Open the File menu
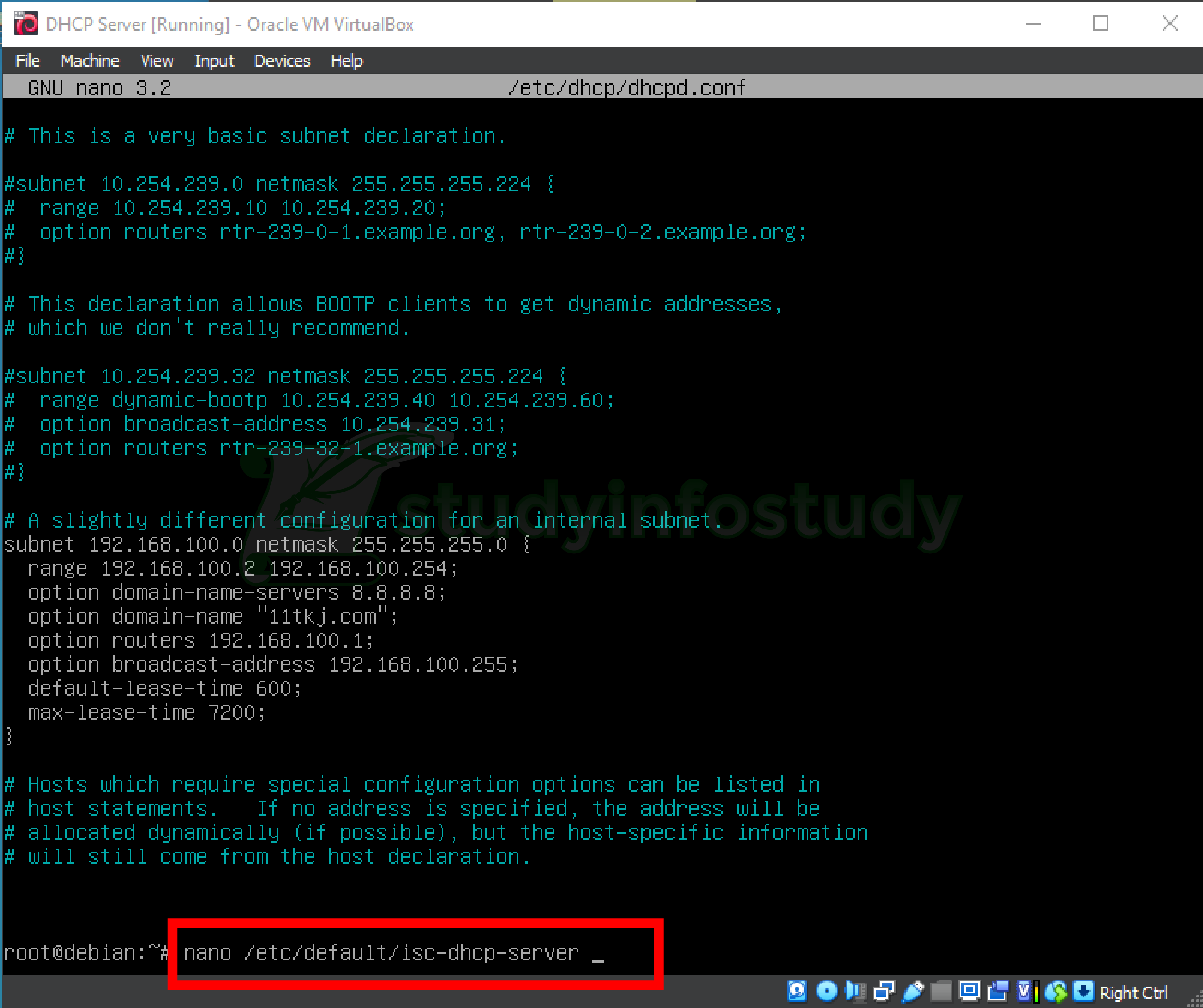This screenshot has height=1008, width=1203. 27,61
